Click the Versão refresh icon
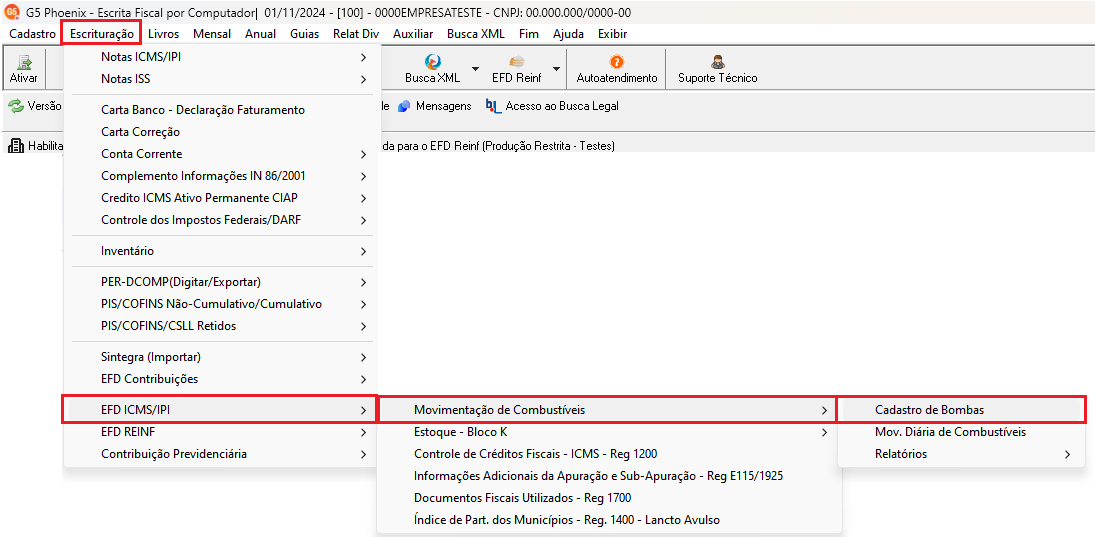This screenshot has height=537, width=1095. click(x=15, y=106)
